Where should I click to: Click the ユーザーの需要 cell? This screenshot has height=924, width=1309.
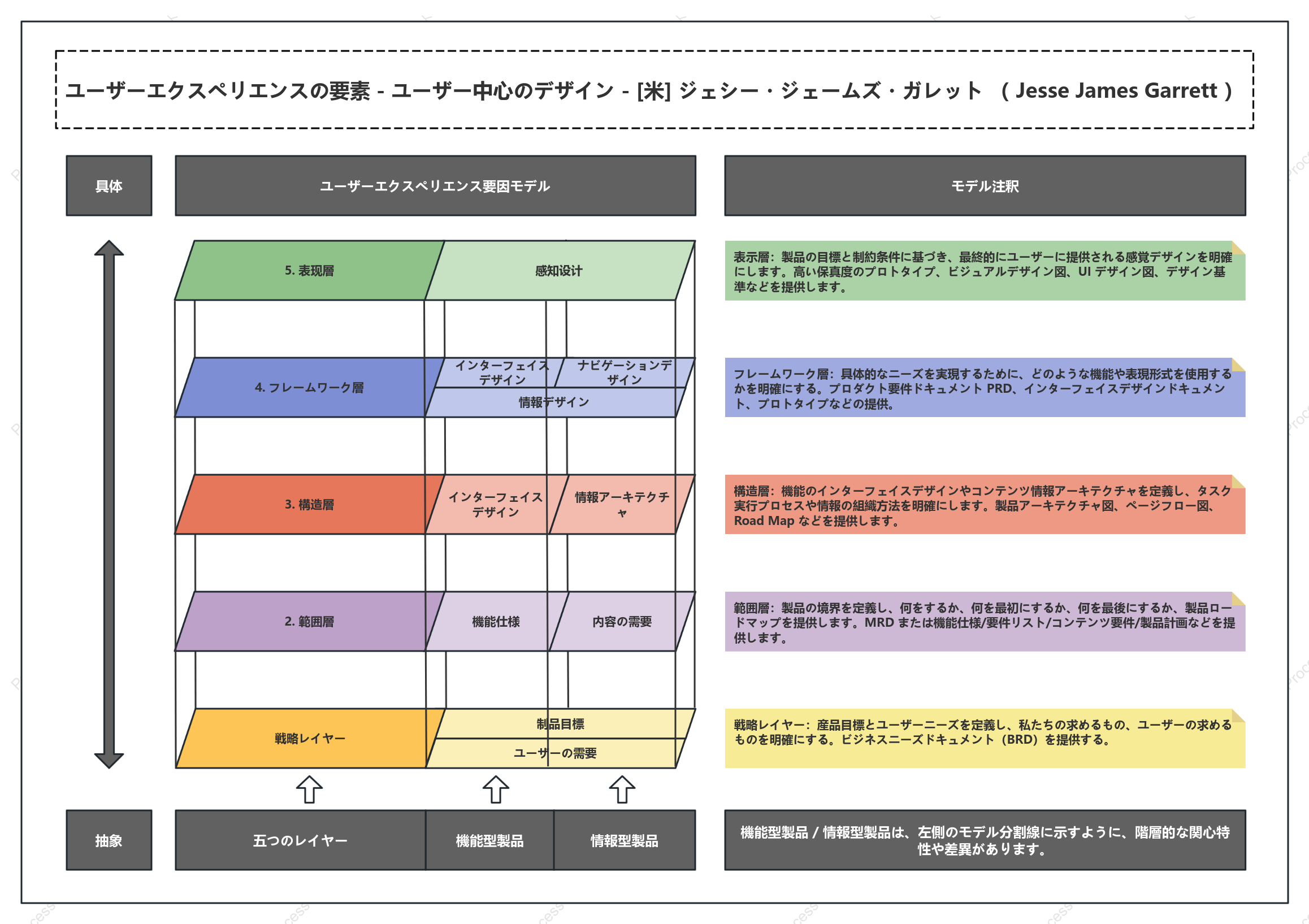point(554,753)
